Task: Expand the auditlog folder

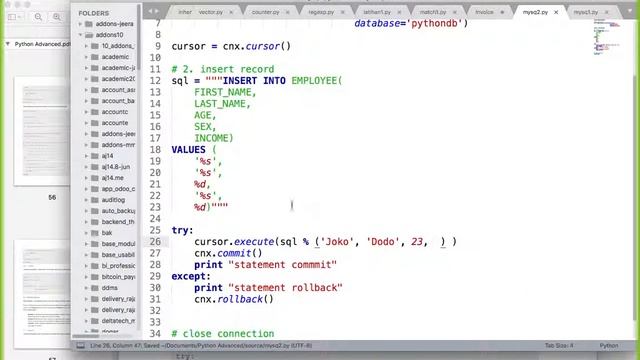Action: pyautogui.click(x=86, y=200)
